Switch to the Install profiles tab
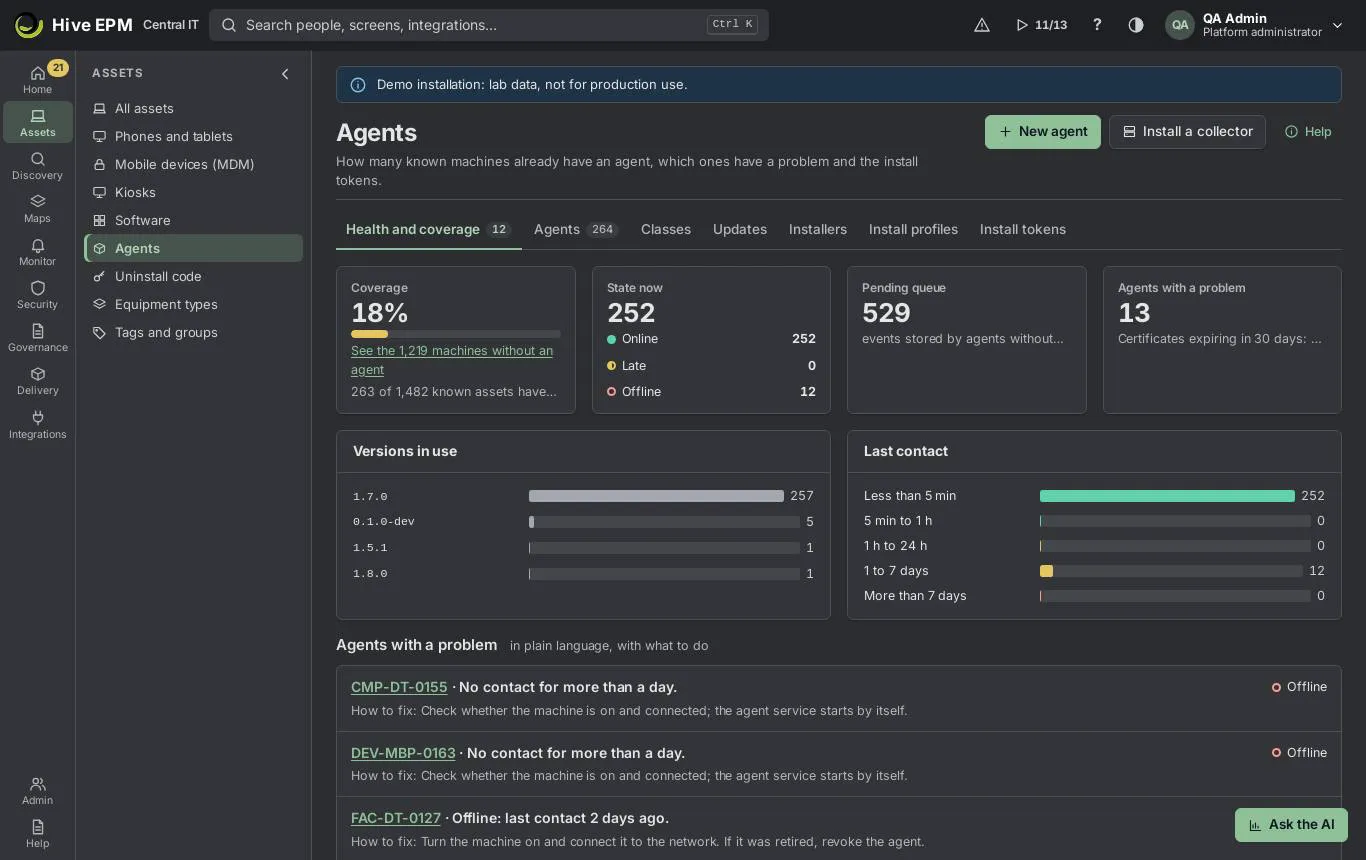The image size is (1366, 860). click(913, 229)
